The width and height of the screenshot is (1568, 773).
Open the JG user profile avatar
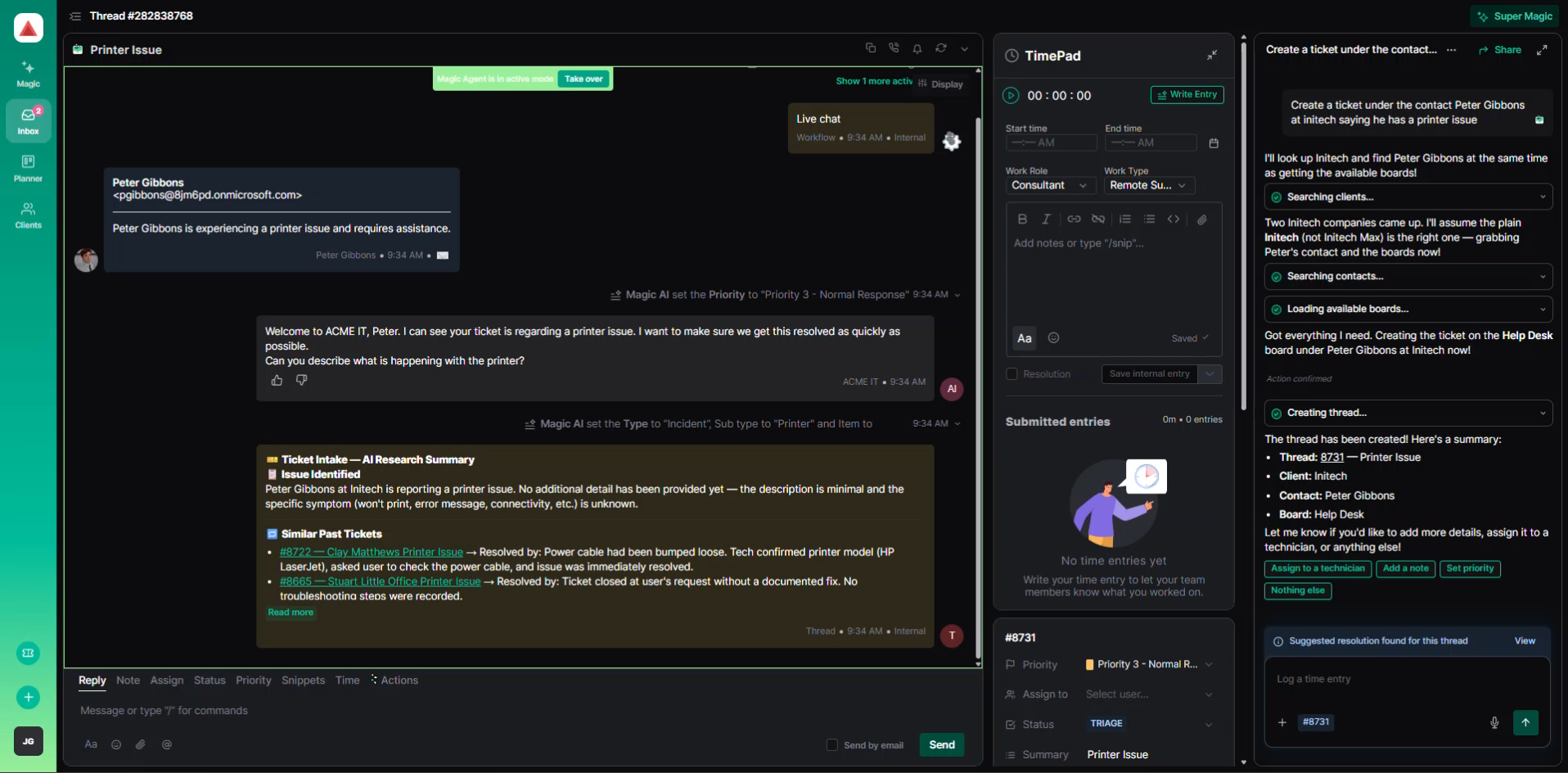click(28, 741)
